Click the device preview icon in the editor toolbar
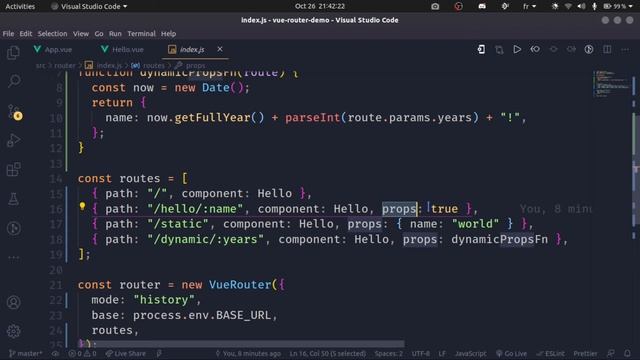This screenshot has width=640, height=360. (x=481, y=49)
